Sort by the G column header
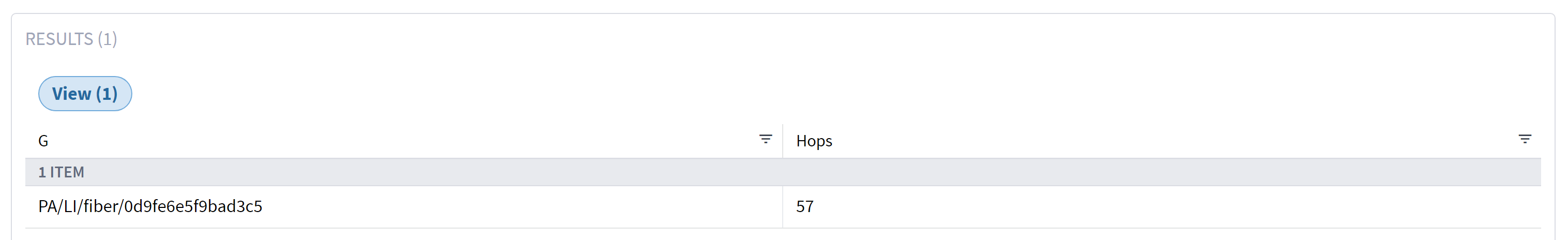The height and width of the screenshot is (240, 1568). click(x=365, y=141)
